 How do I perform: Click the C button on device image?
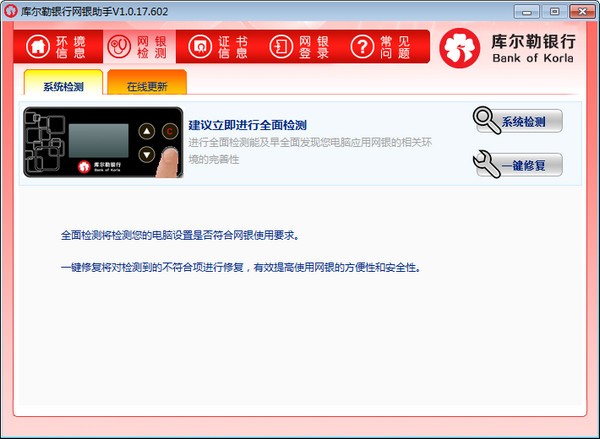pyautogui.click(x=170, y=131)
